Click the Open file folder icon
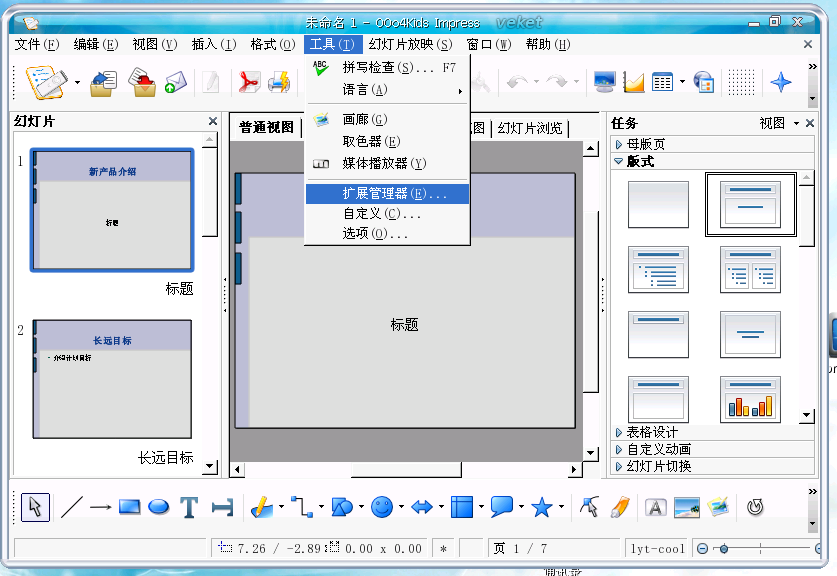Screen dimensions: 837x576 click(104, 83)
